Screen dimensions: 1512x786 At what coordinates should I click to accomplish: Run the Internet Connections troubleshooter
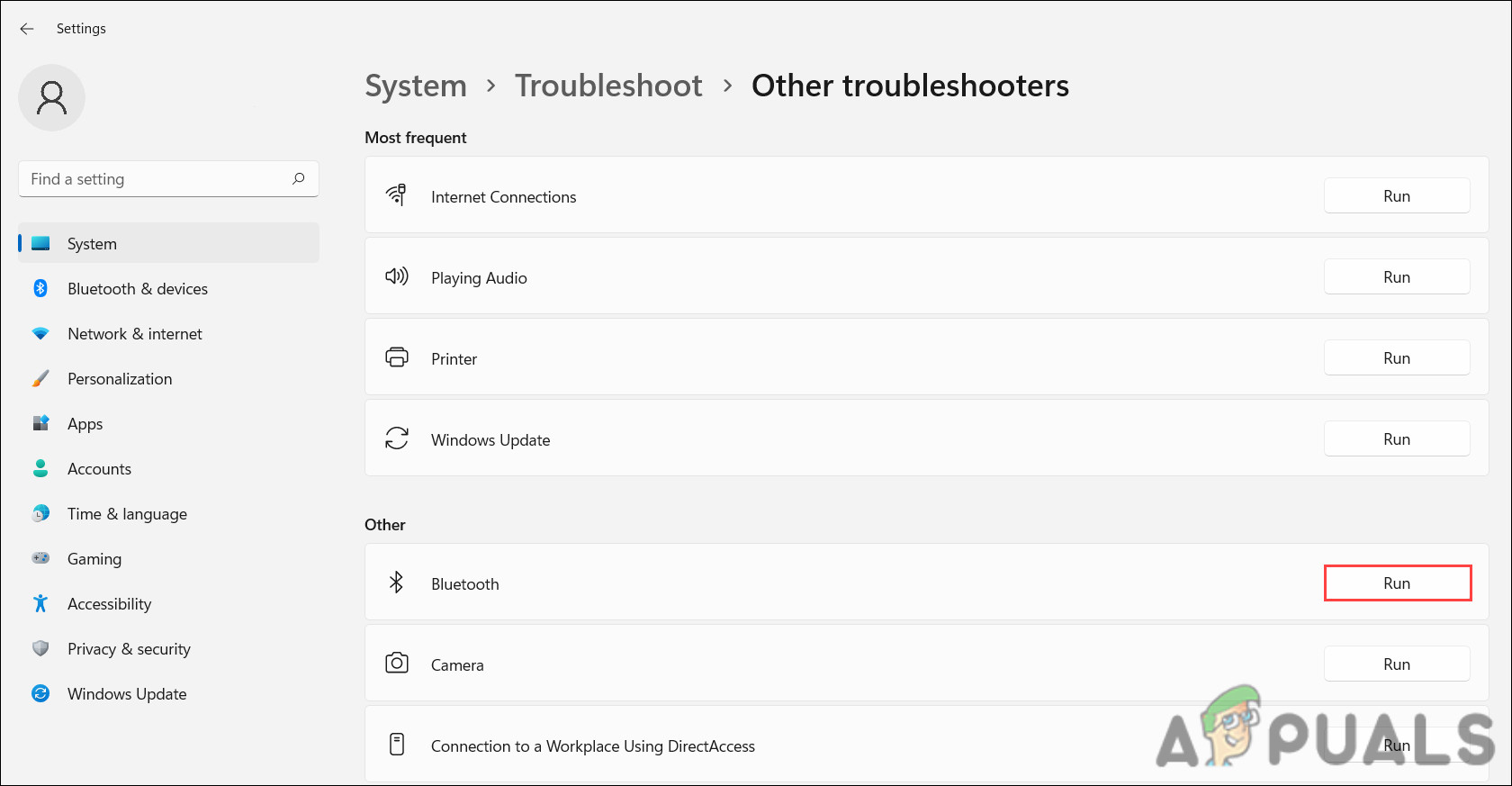(1397, 196)
